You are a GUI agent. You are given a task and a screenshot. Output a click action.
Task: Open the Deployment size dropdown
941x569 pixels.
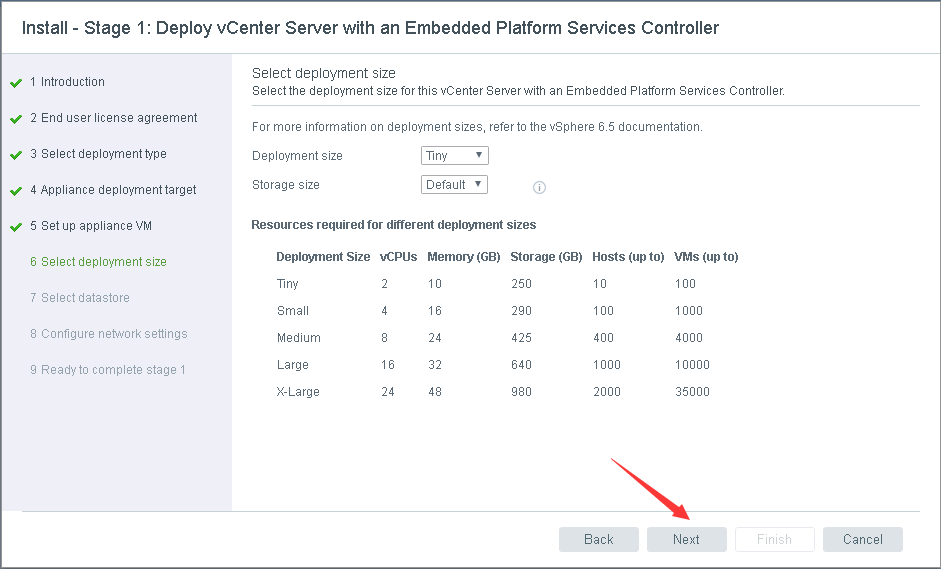point(455,155)
